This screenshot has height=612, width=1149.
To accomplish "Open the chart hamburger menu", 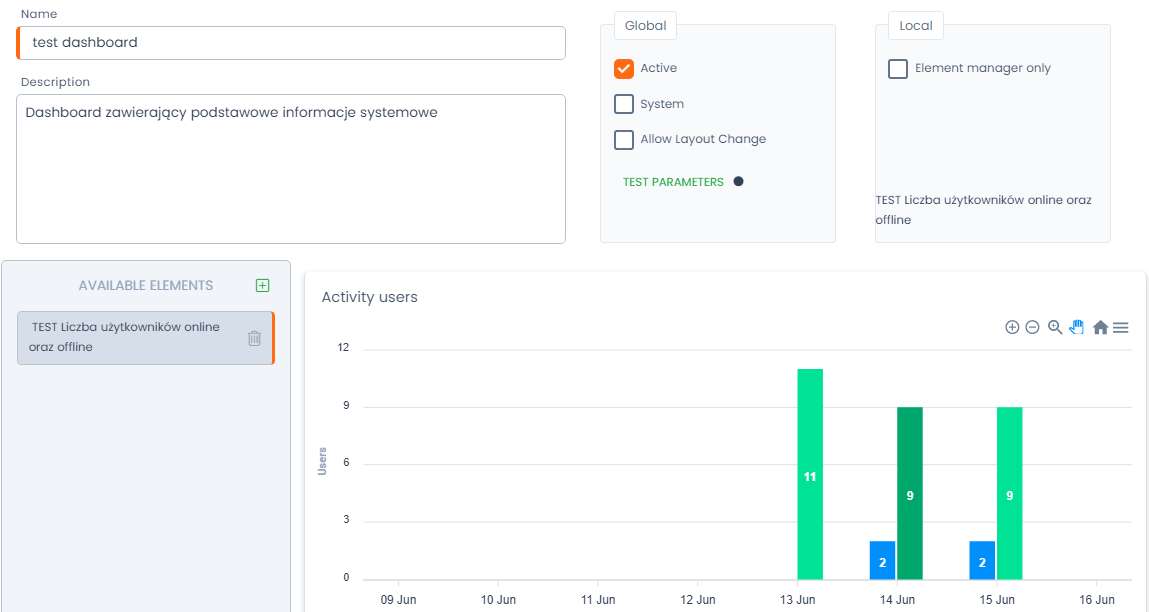I will [x=1121, y=327].
